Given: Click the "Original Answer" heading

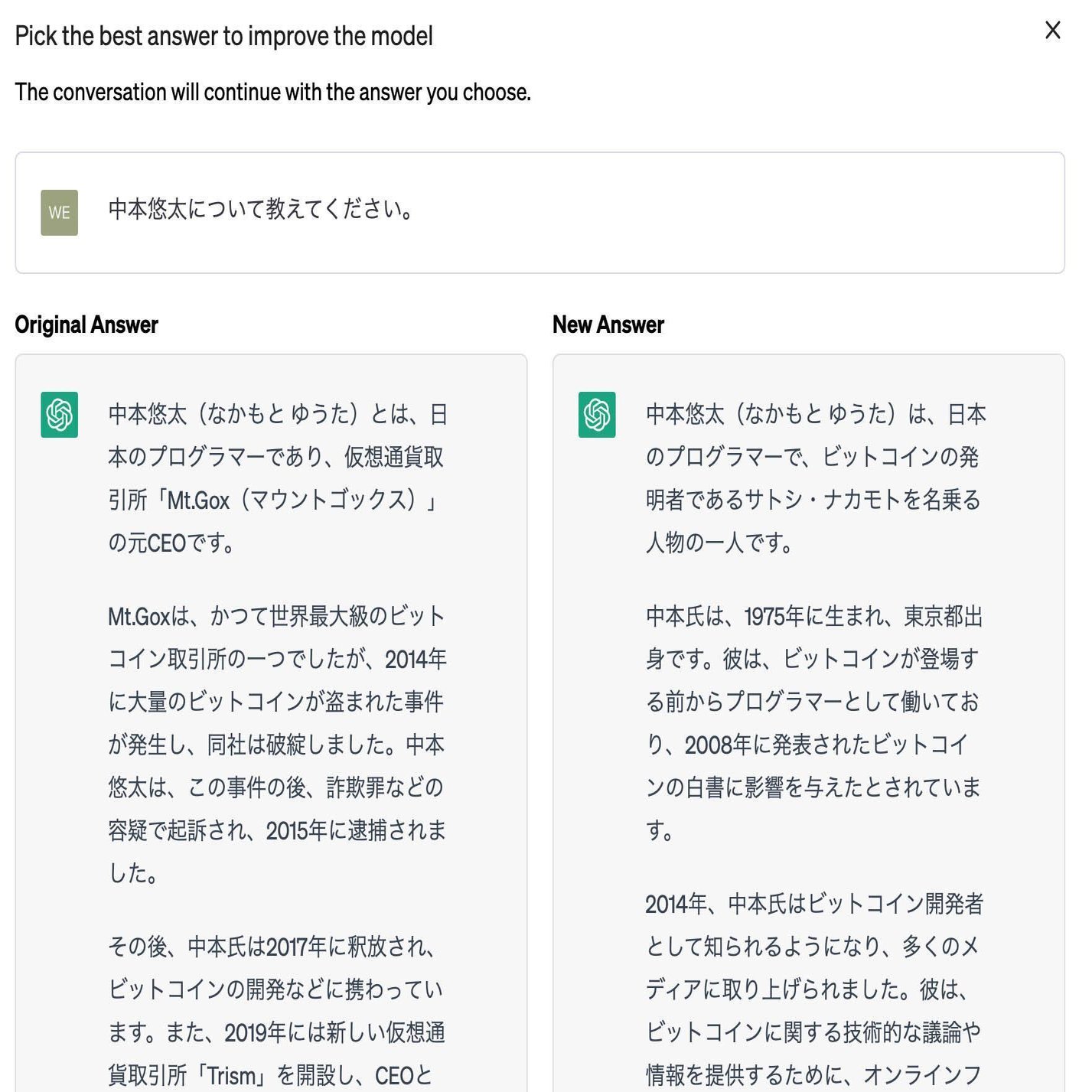Looking at the screenshot, I should pyautogui.click(x=86, y=324).
